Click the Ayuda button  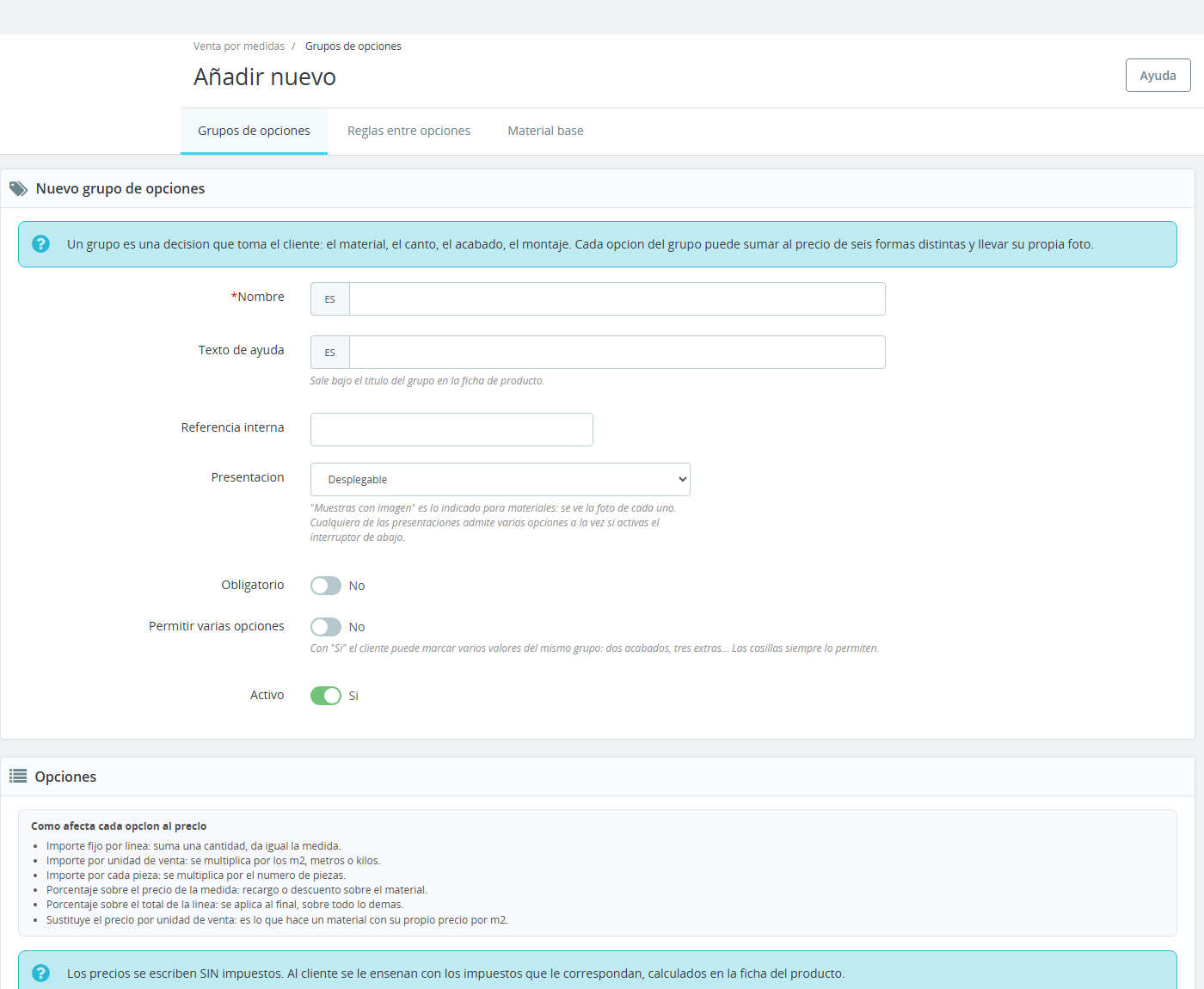pos(1158,76)
